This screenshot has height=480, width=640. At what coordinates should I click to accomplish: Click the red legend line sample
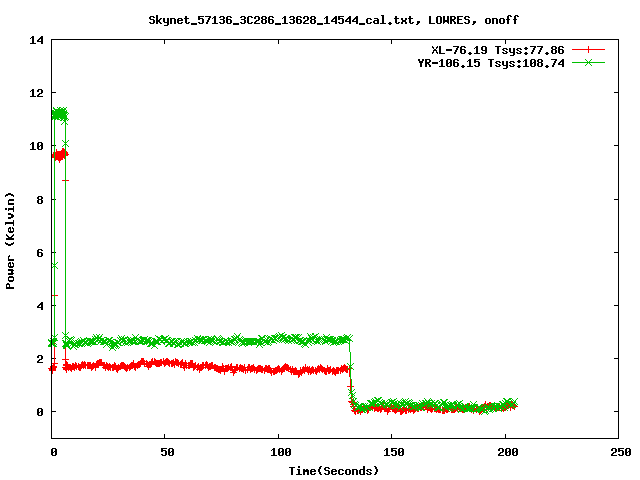588,50
